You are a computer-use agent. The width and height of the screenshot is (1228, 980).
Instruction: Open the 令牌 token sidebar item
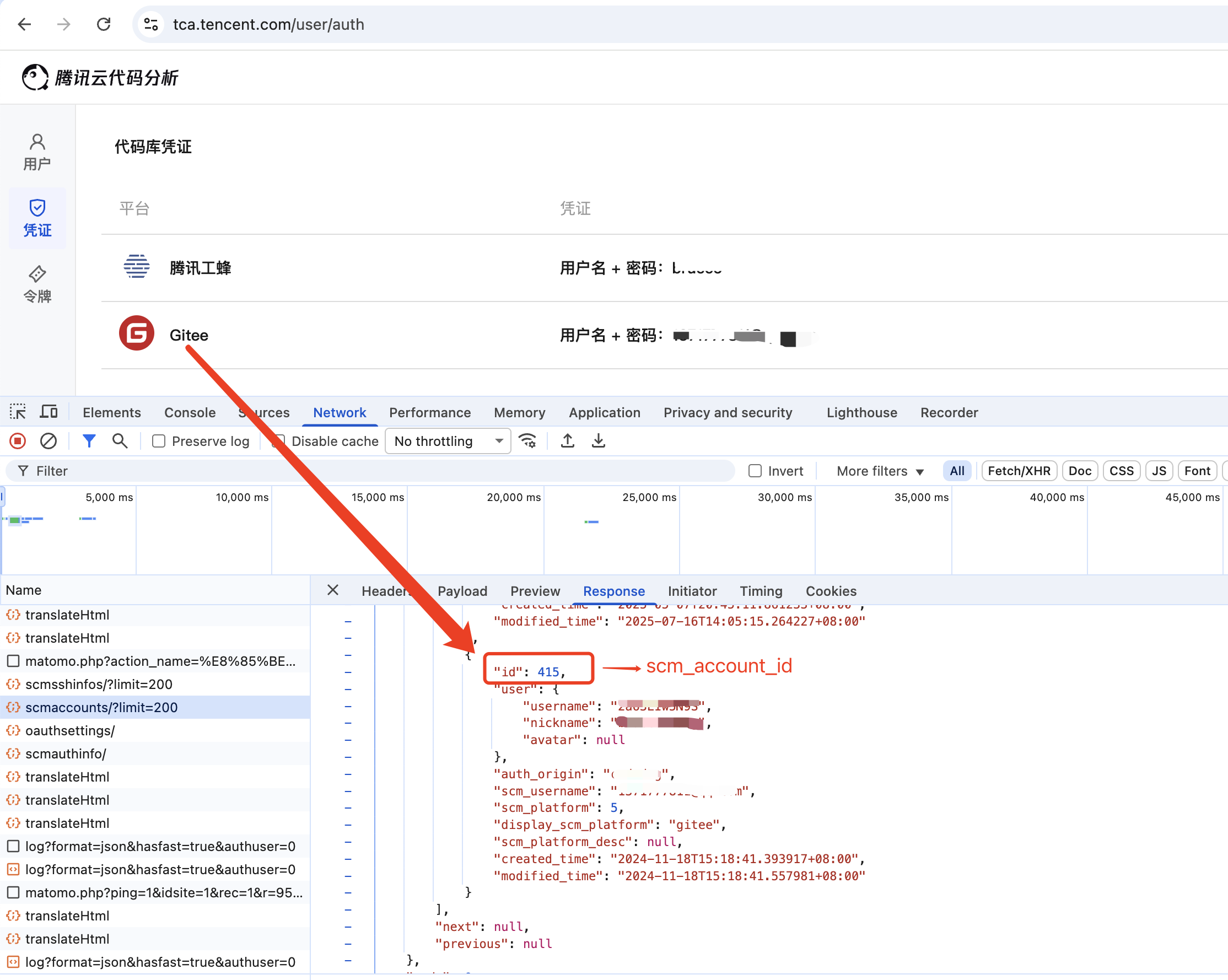(37, 284)
